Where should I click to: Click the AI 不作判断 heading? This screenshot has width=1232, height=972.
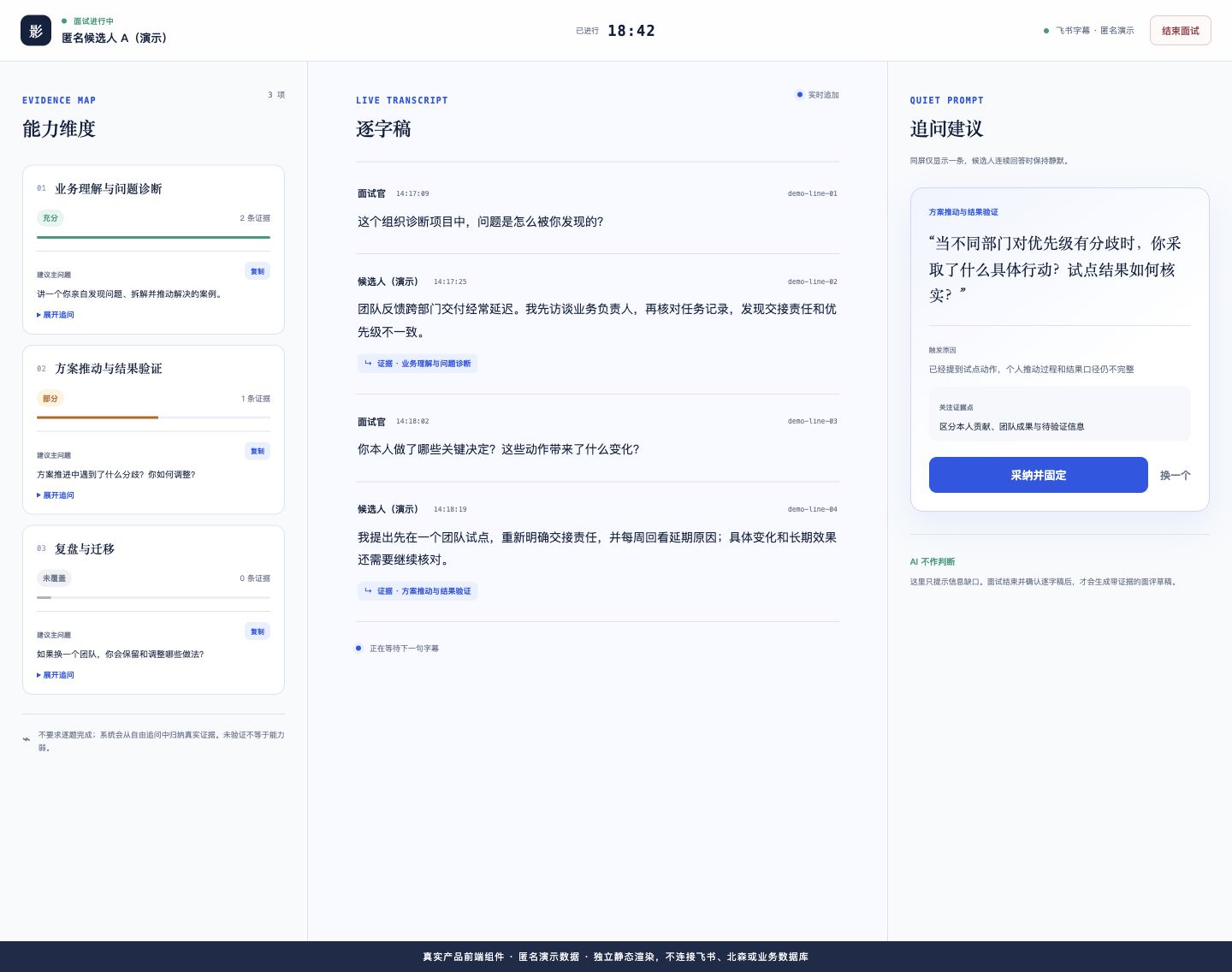tap(933, 562)
